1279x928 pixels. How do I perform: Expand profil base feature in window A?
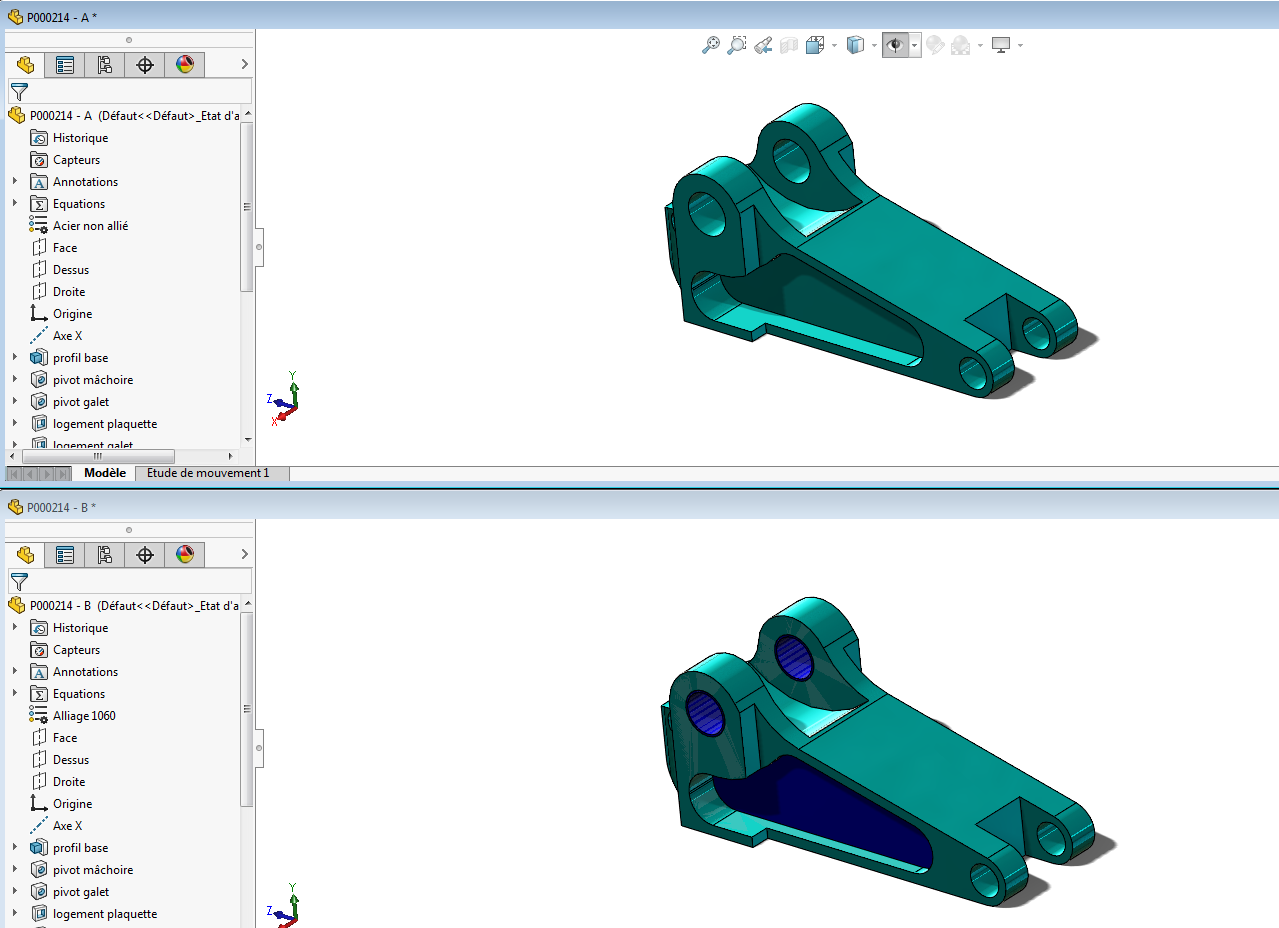click(x=15, y=358)
